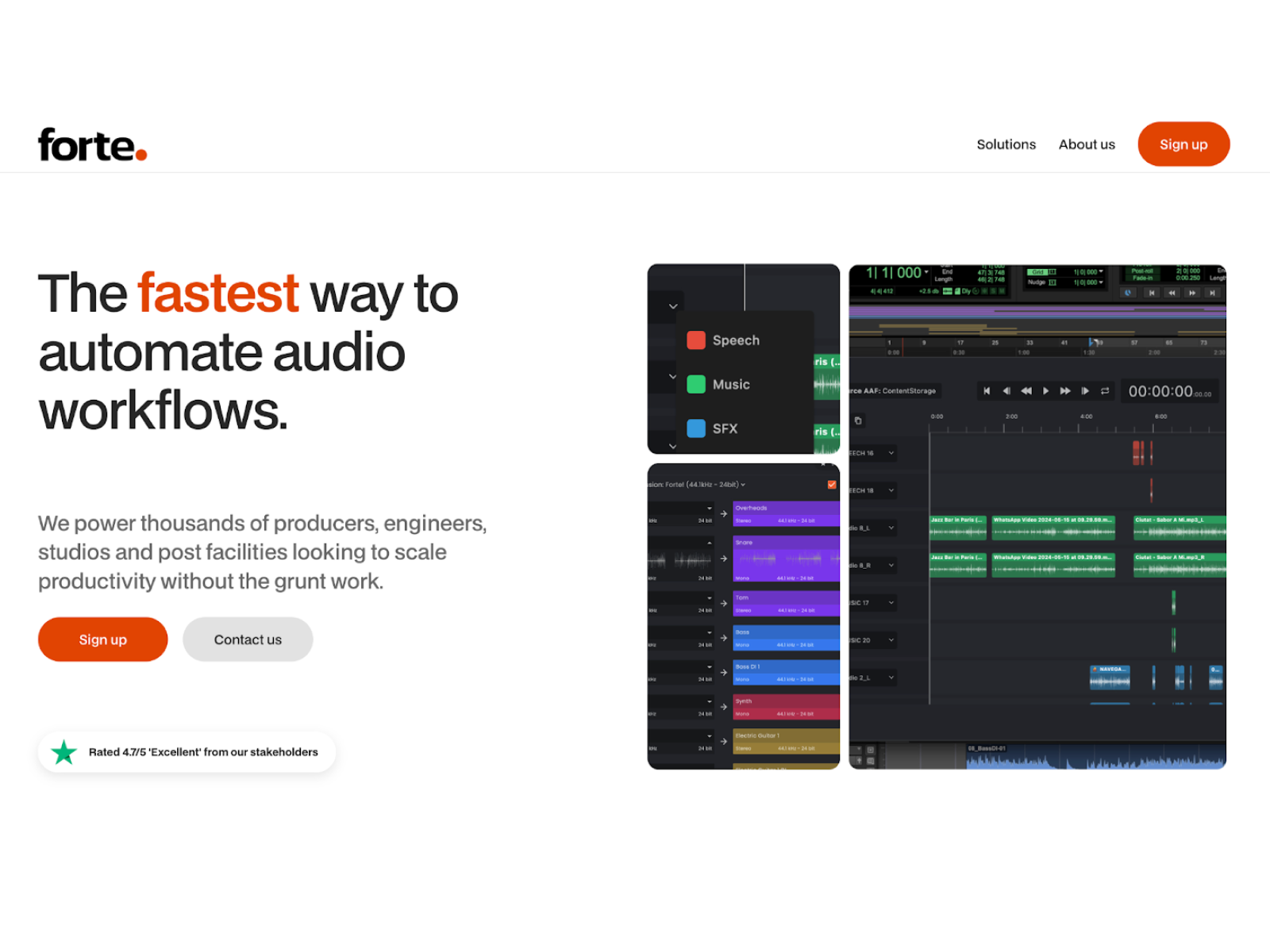The image size is (1270, 952).
Task: Expand the SPEECH 16 track dropdown
Action: pos(891,453)
